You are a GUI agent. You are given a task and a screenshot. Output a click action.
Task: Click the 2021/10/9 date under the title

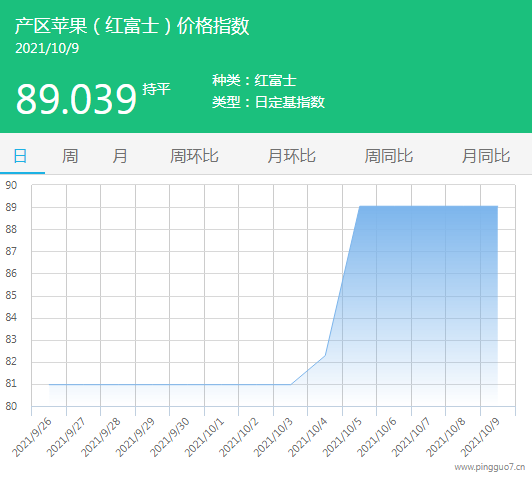point(47,48)
